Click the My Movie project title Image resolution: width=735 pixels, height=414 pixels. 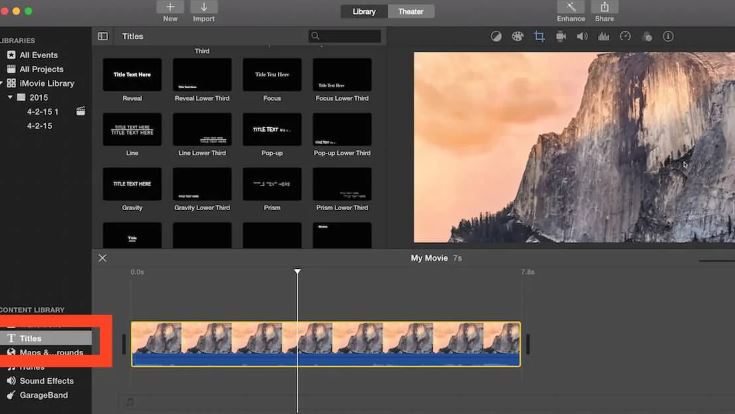[429, 258]
